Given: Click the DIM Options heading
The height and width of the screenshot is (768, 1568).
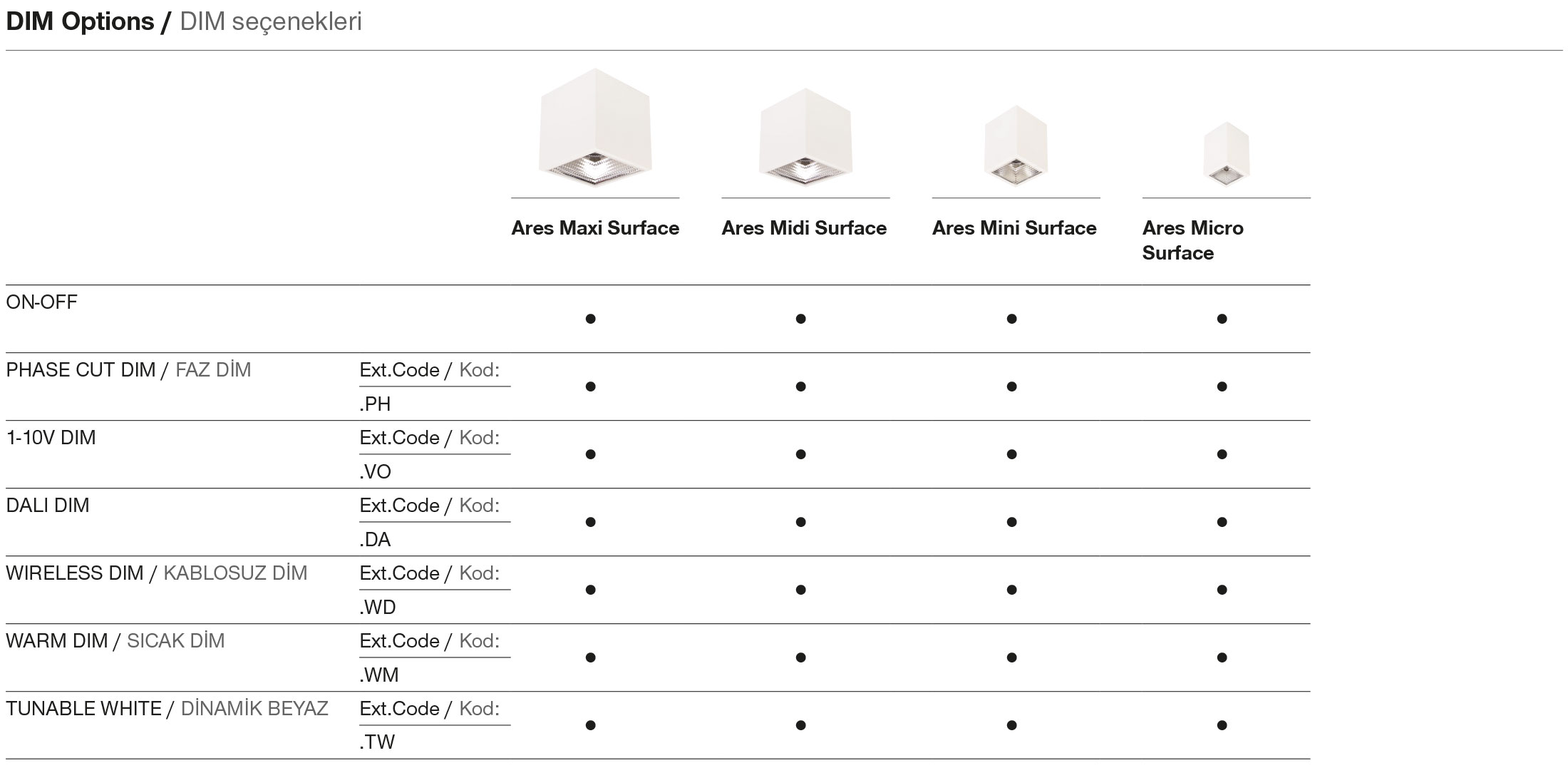Looking at the screenshot, I should pyautogui.click(x=80, y=22).
